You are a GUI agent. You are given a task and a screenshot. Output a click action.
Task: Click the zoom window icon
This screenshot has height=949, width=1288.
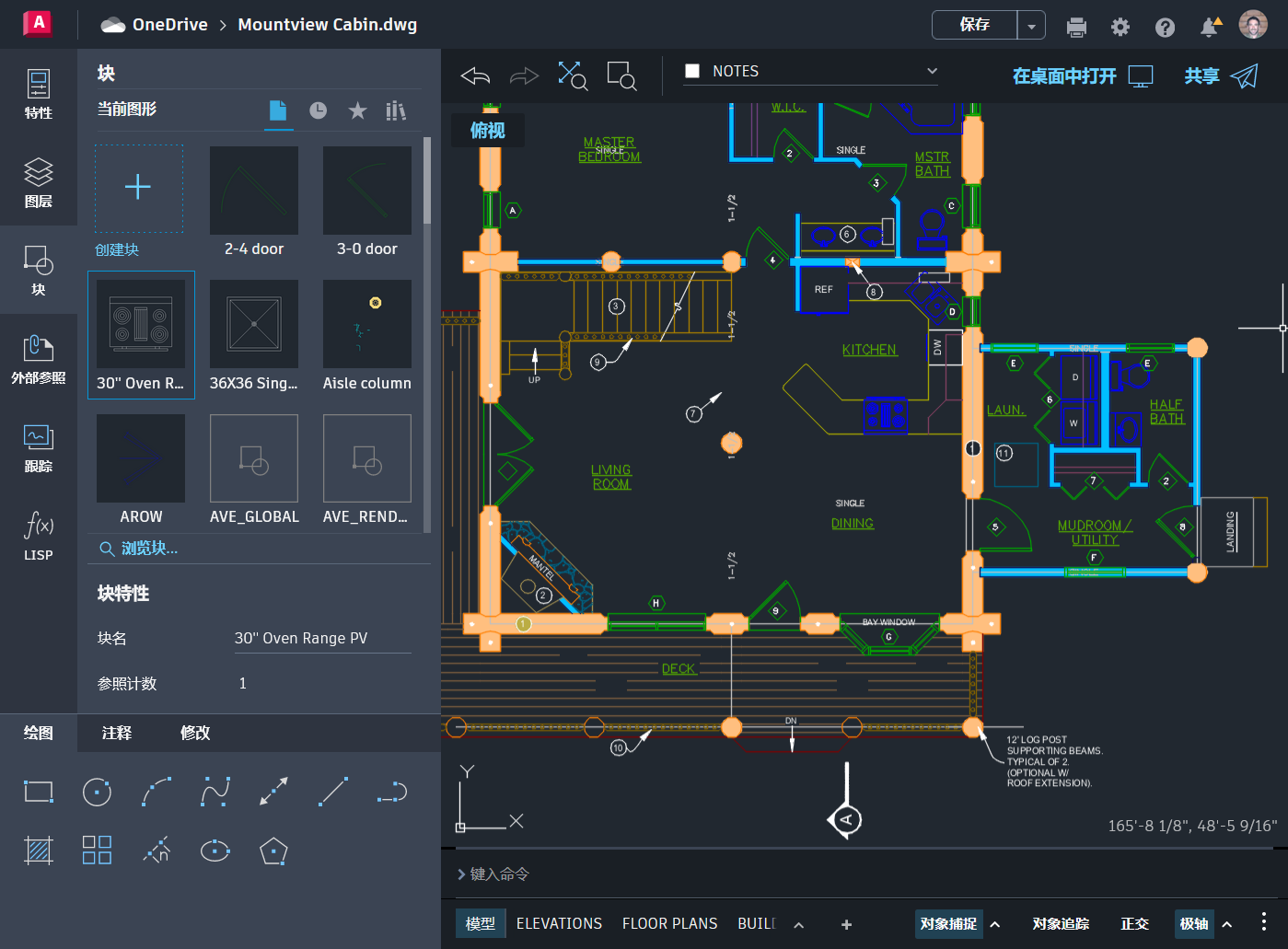pos(621,75)
